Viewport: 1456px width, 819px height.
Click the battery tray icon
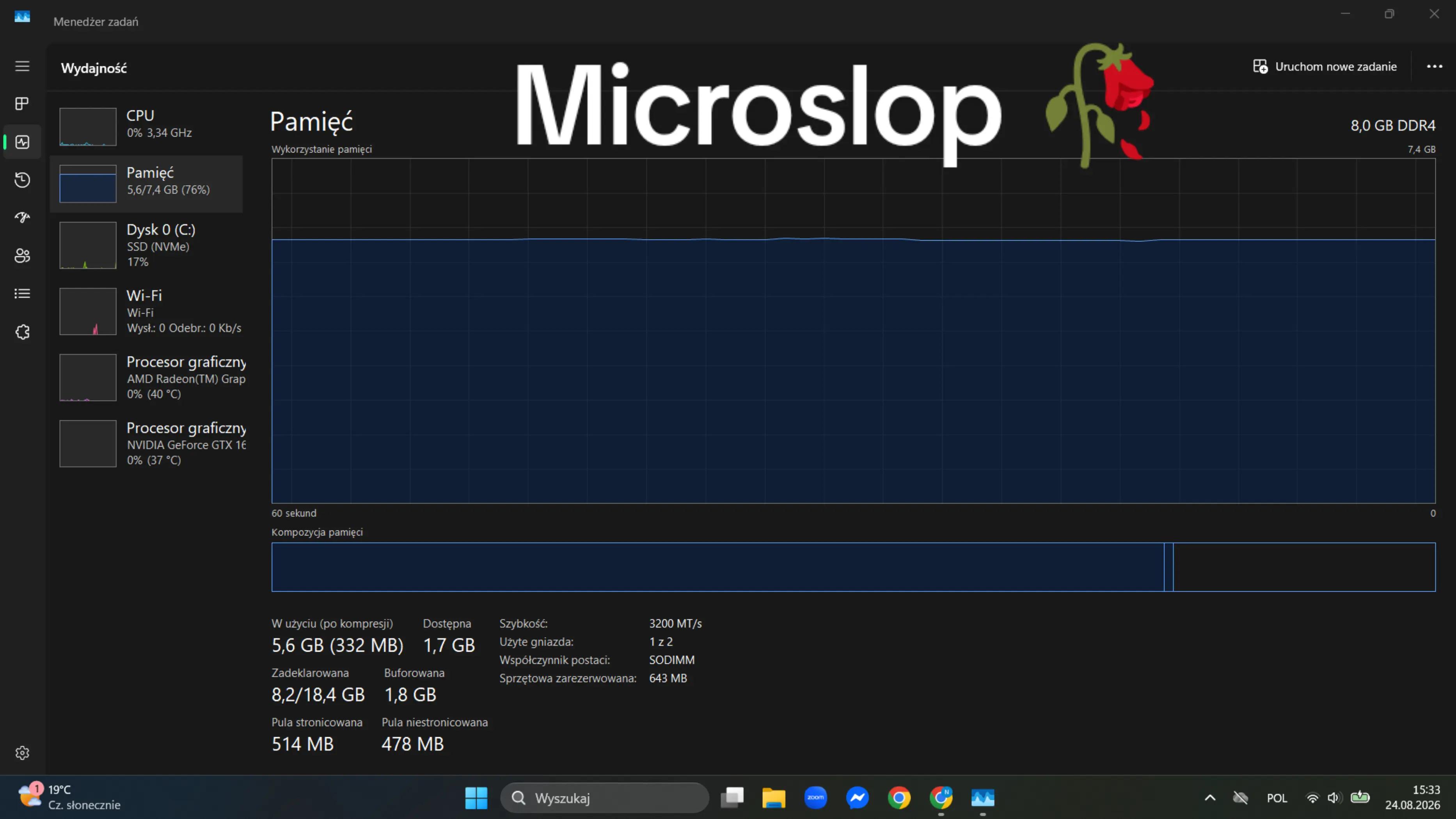coord(1360,797)
